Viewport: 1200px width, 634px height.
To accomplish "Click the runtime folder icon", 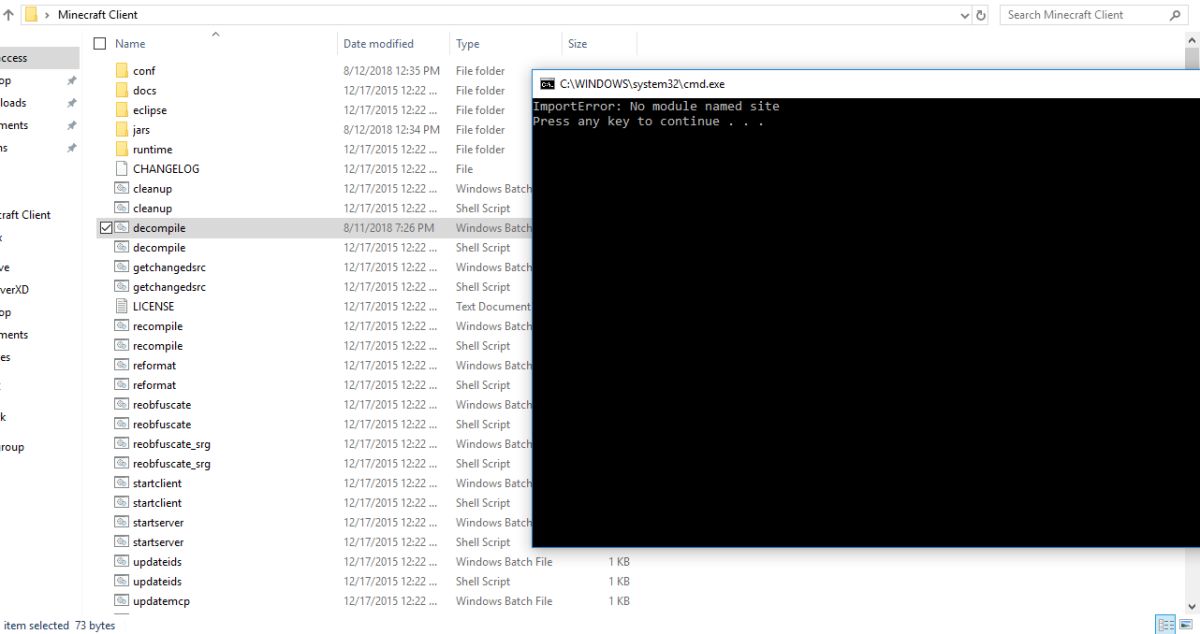I will pyautogui.click(x=122, y=149).
